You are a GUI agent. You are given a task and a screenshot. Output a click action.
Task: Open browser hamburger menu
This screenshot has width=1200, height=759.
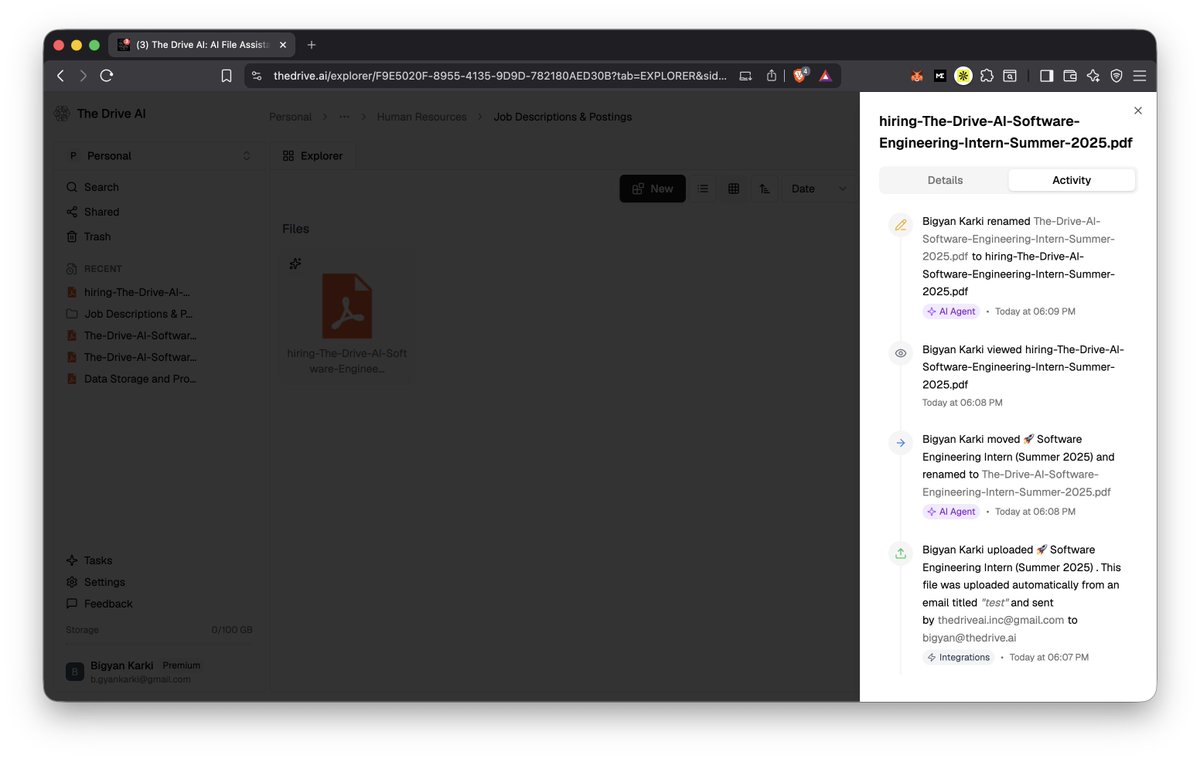(x=1139, y=76)
